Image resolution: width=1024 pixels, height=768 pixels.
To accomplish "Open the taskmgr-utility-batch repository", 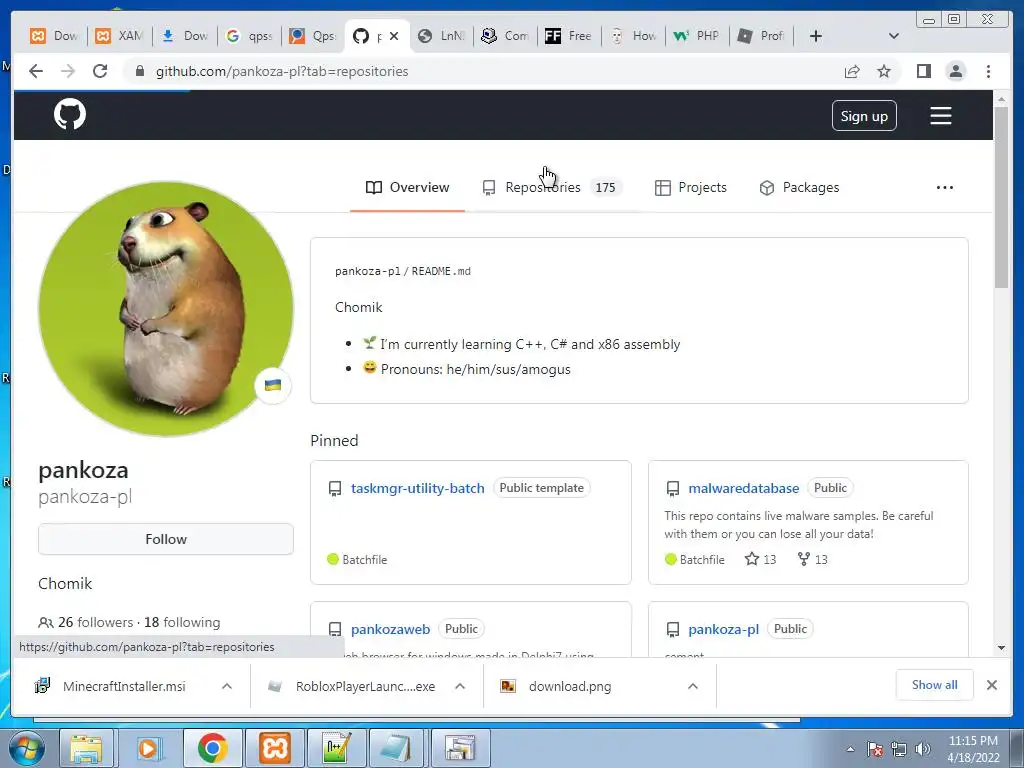I will (x=417, y=488).
